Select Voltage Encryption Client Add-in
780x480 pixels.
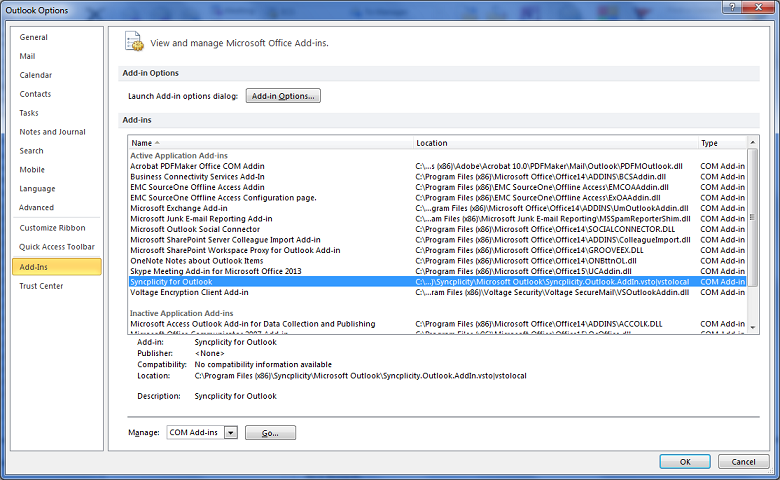(x=438, y=292)
